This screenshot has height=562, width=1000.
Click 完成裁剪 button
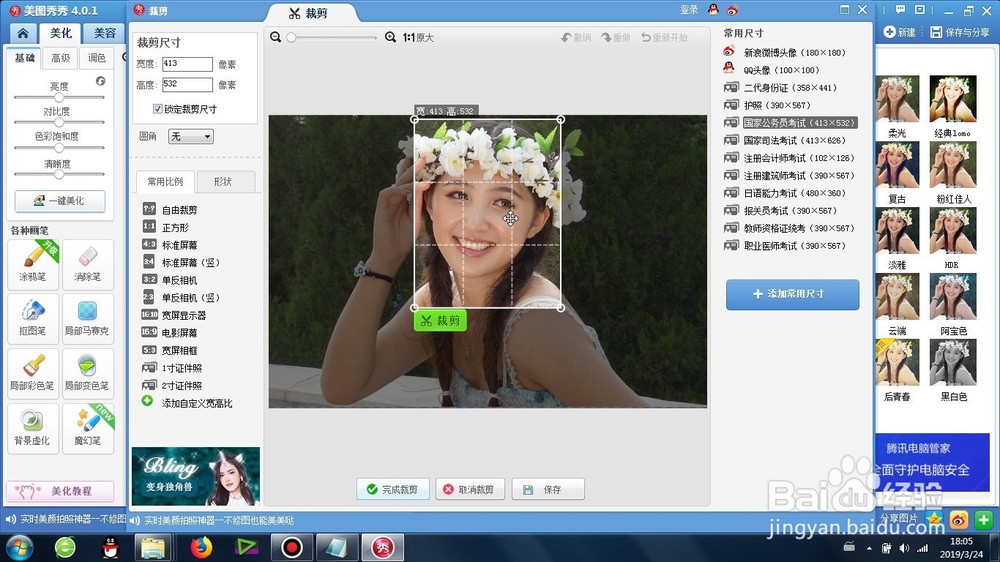tap(392, 489)
